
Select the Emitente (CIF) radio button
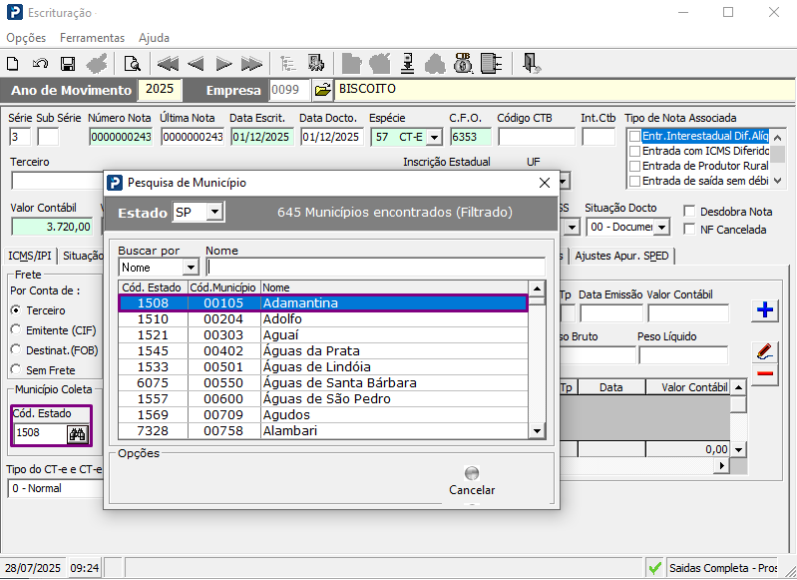15,329
